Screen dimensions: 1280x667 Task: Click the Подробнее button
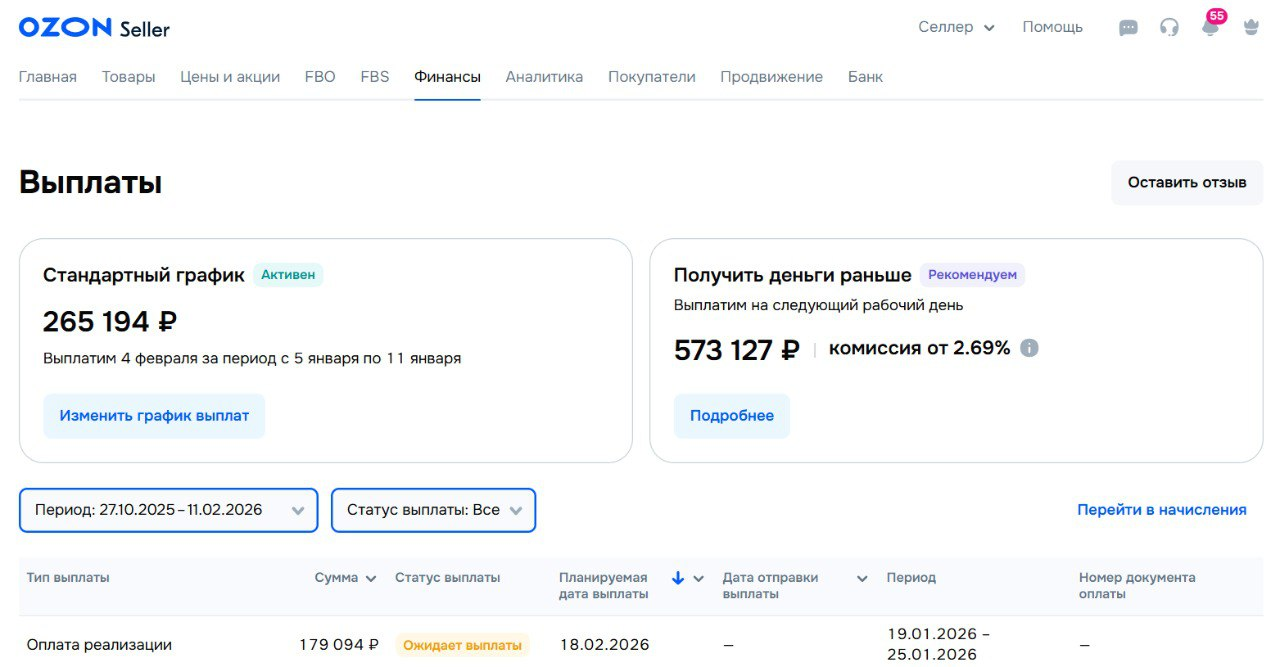[x=732, y=415]
